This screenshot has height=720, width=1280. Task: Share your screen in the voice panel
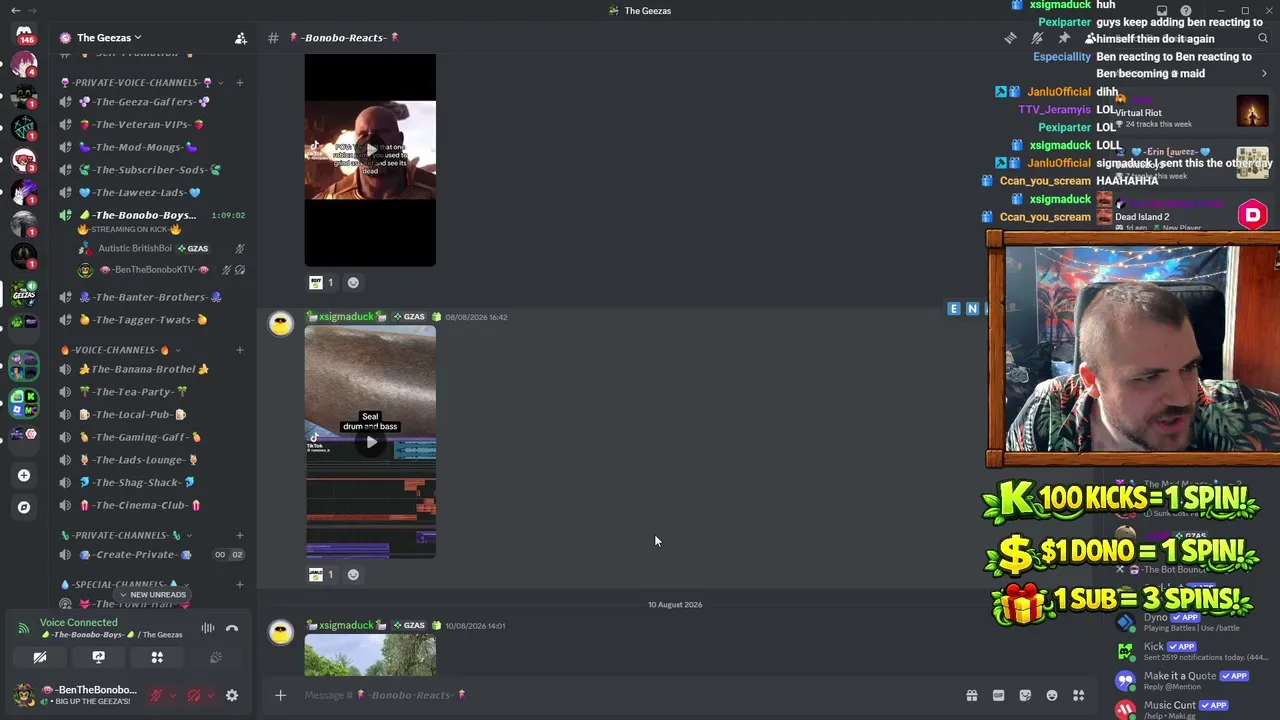(x=98, y=657)
